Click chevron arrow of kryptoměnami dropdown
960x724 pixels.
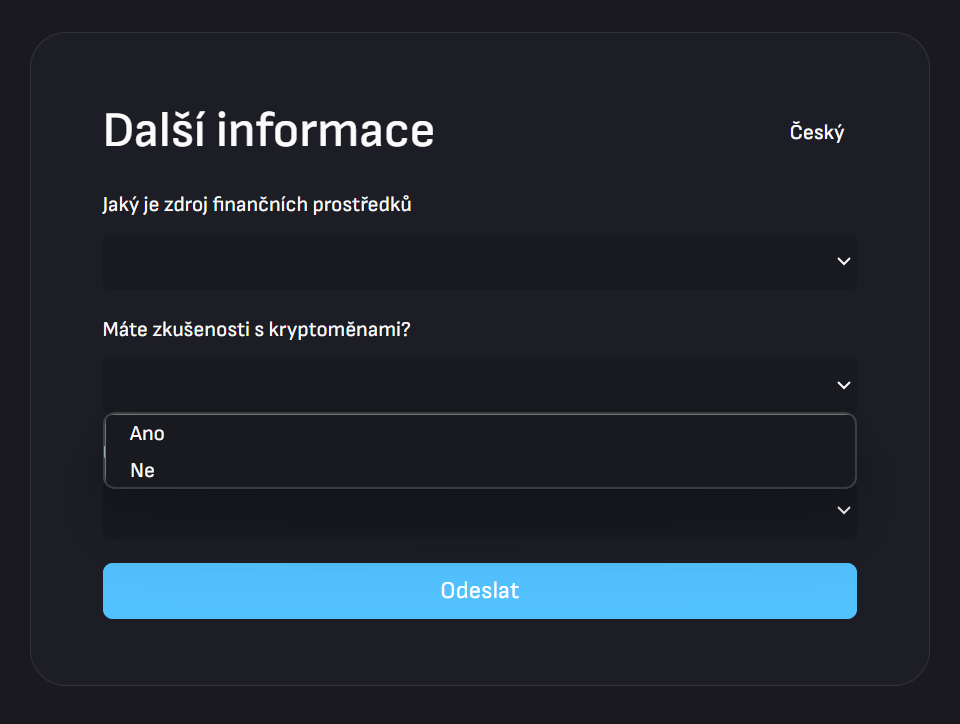point(843,385)
